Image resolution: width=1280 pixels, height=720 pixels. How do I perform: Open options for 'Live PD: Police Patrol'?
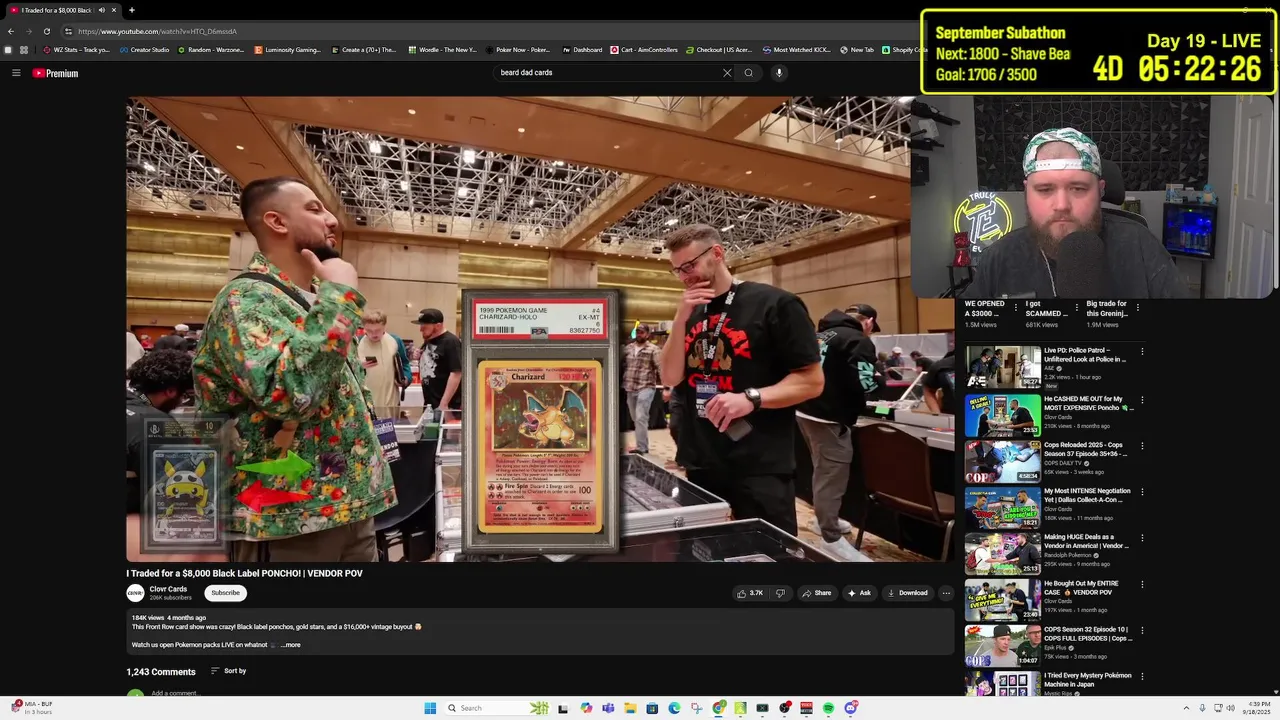[1142, 352]
